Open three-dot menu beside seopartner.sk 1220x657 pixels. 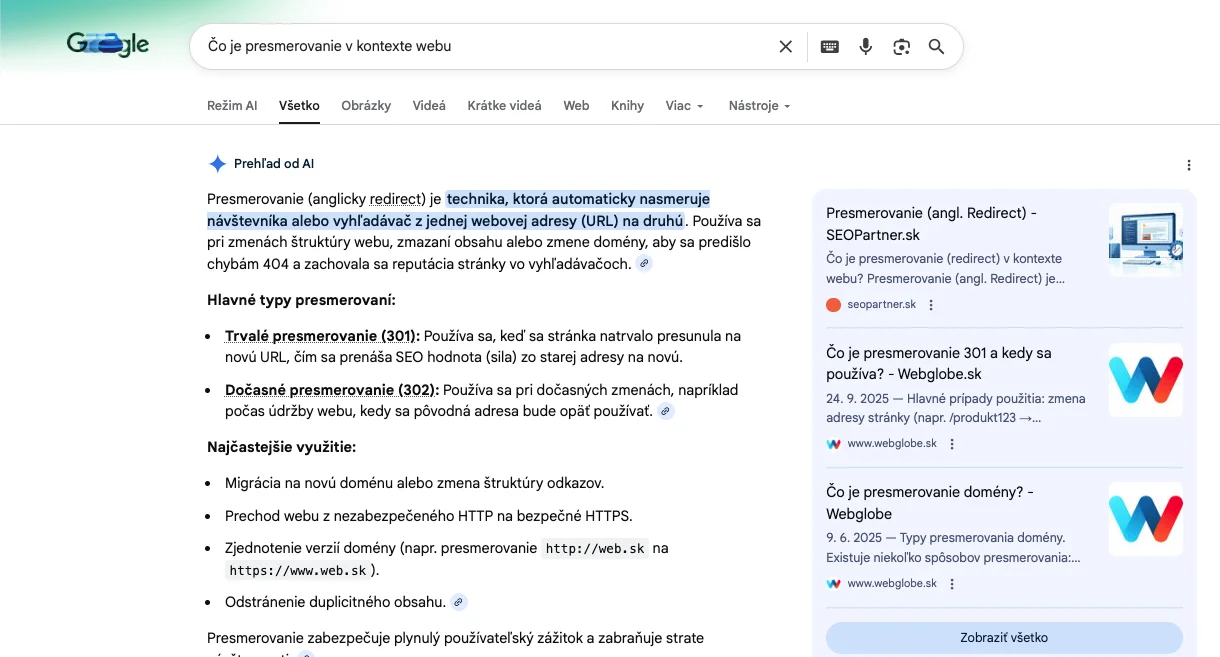click(x=931, y=305)
